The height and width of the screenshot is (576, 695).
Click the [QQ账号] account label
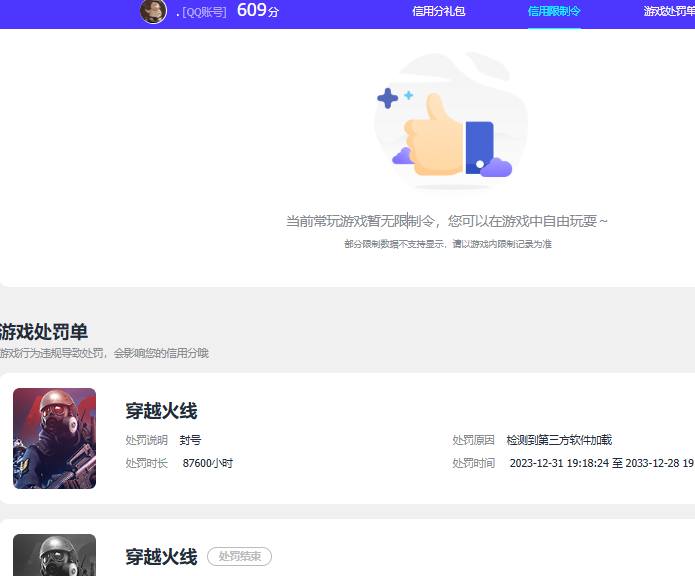click(x=204, y=12)
